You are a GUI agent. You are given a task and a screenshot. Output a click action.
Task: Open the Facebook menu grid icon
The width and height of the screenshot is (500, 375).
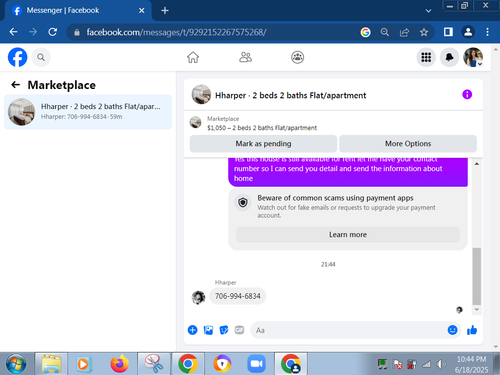coord(426,57)
